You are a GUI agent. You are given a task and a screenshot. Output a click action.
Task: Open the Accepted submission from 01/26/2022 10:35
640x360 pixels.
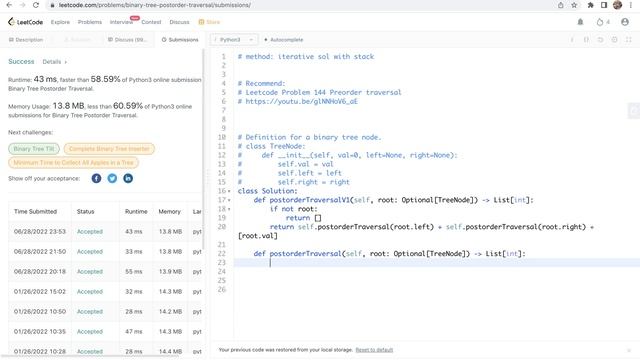pos(90,331)
